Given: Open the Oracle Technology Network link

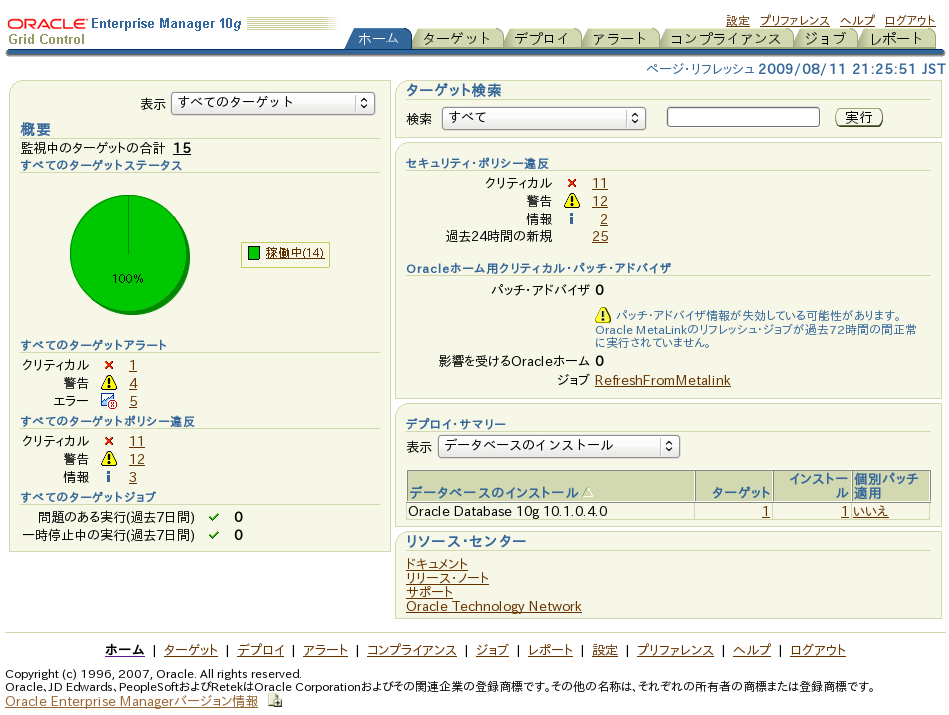Looking at the screenshot, I should click(494, 607).
